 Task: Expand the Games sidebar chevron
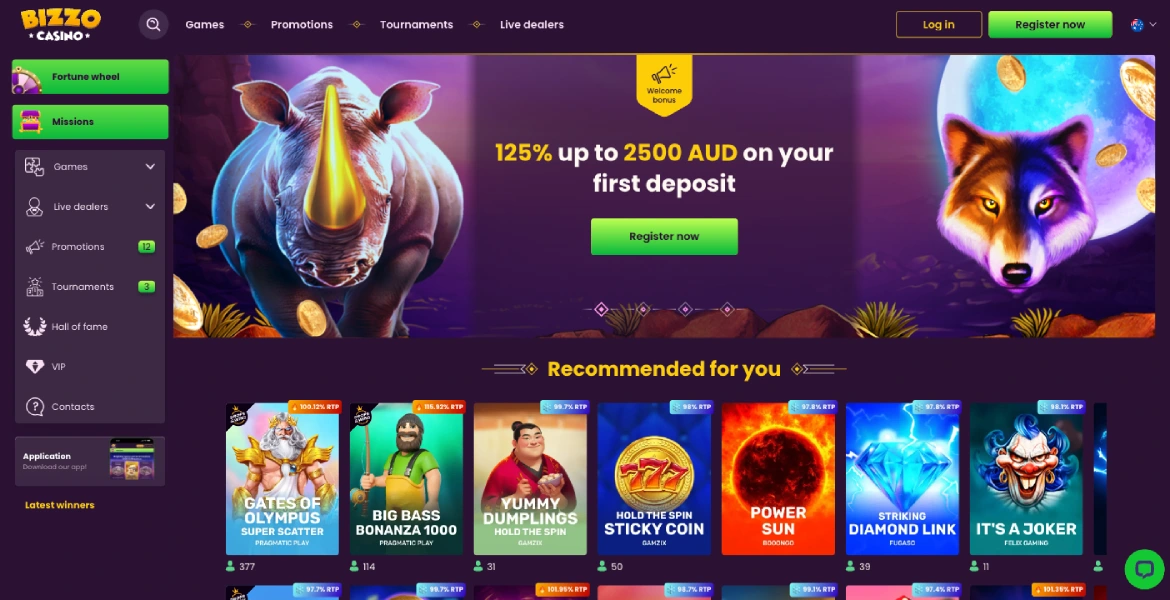pos(150,166)
